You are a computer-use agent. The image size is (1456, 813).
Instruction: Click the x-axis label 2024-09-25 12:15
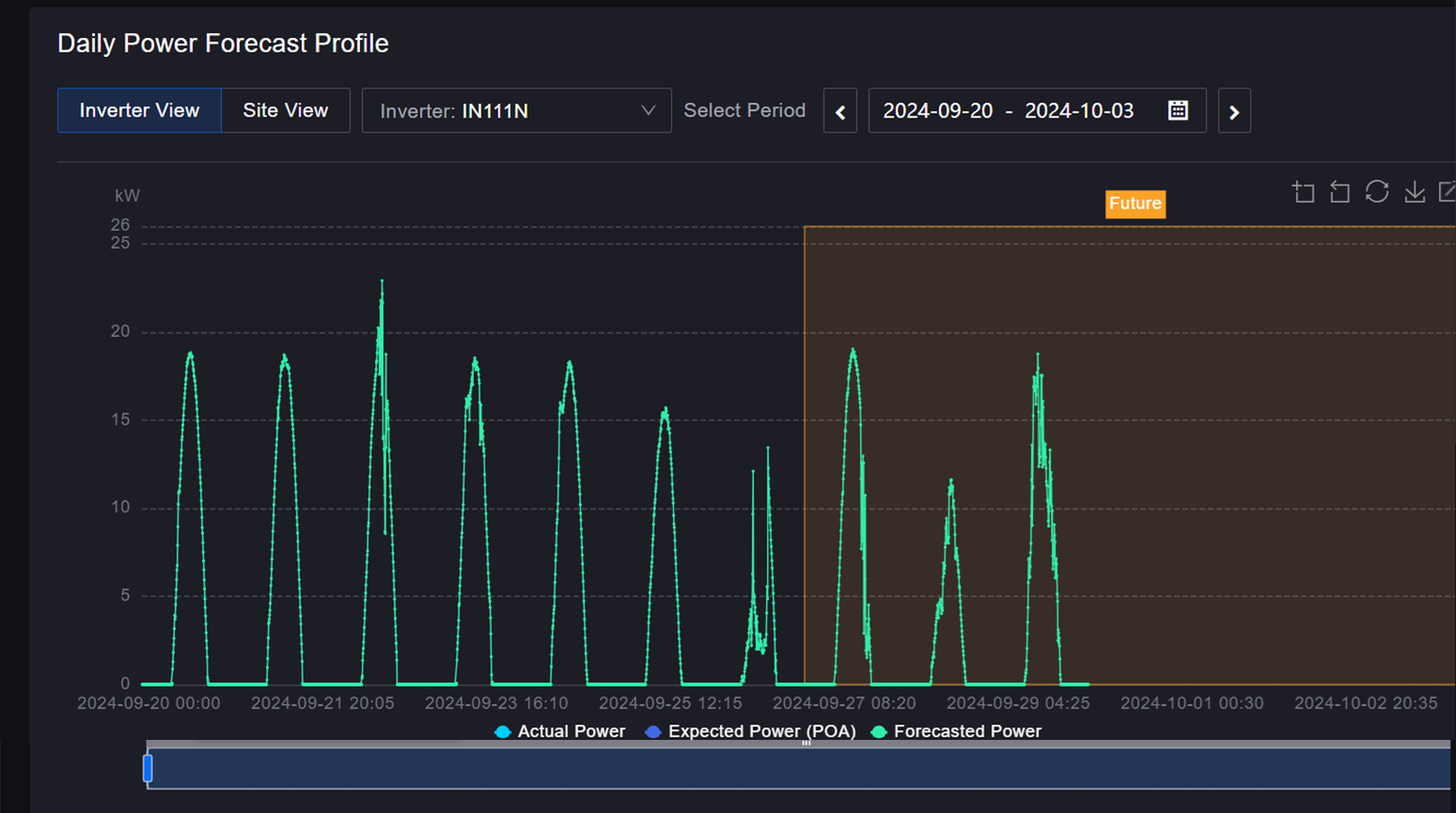point(670,703)
